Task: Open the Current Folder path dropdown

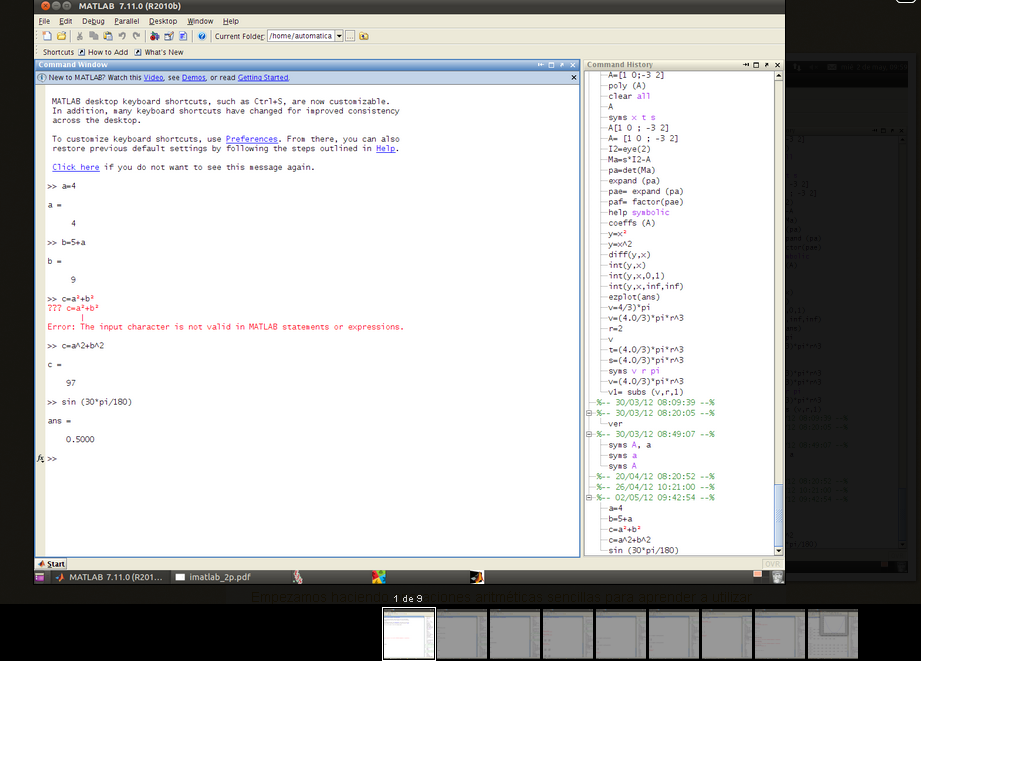Action: coord(339,36)
